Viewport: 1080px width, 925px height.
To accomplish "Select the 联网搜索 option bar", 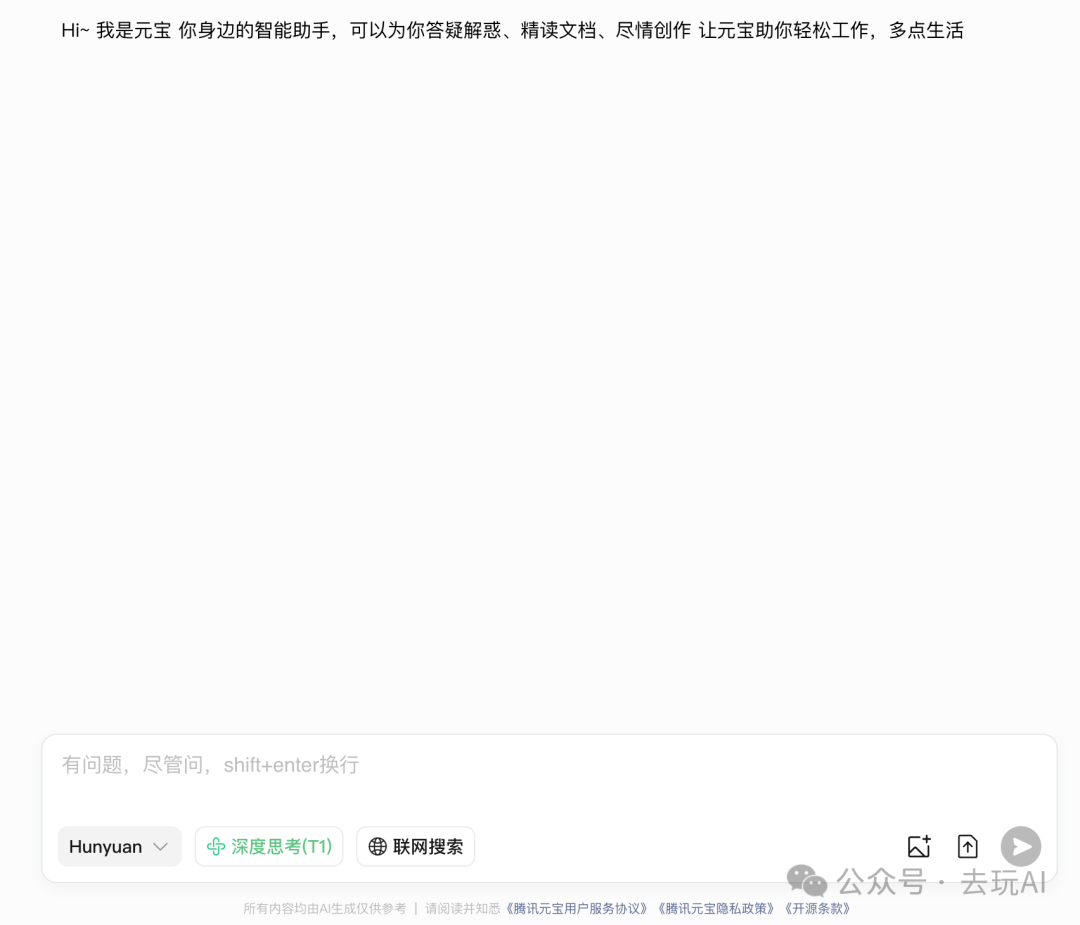I will click(x=415, y=846).
